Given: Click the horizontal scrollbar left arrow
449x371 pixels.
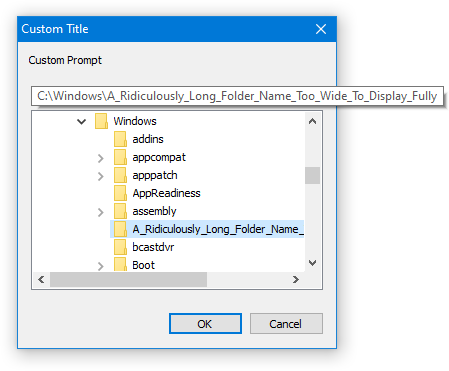Looking at the screenshot, I should click(x=41, y=279).
